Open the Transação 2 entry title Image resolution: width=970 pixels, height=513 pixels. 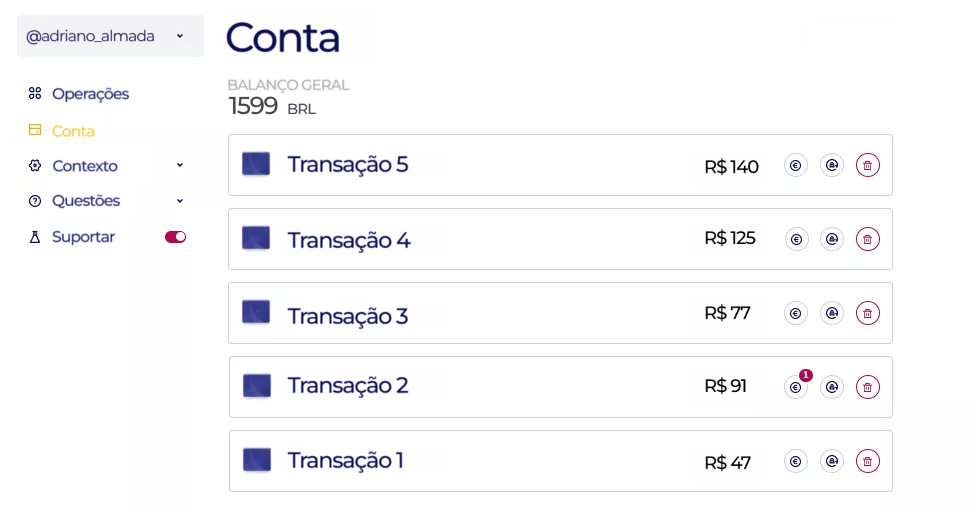[x=348, y=386]
